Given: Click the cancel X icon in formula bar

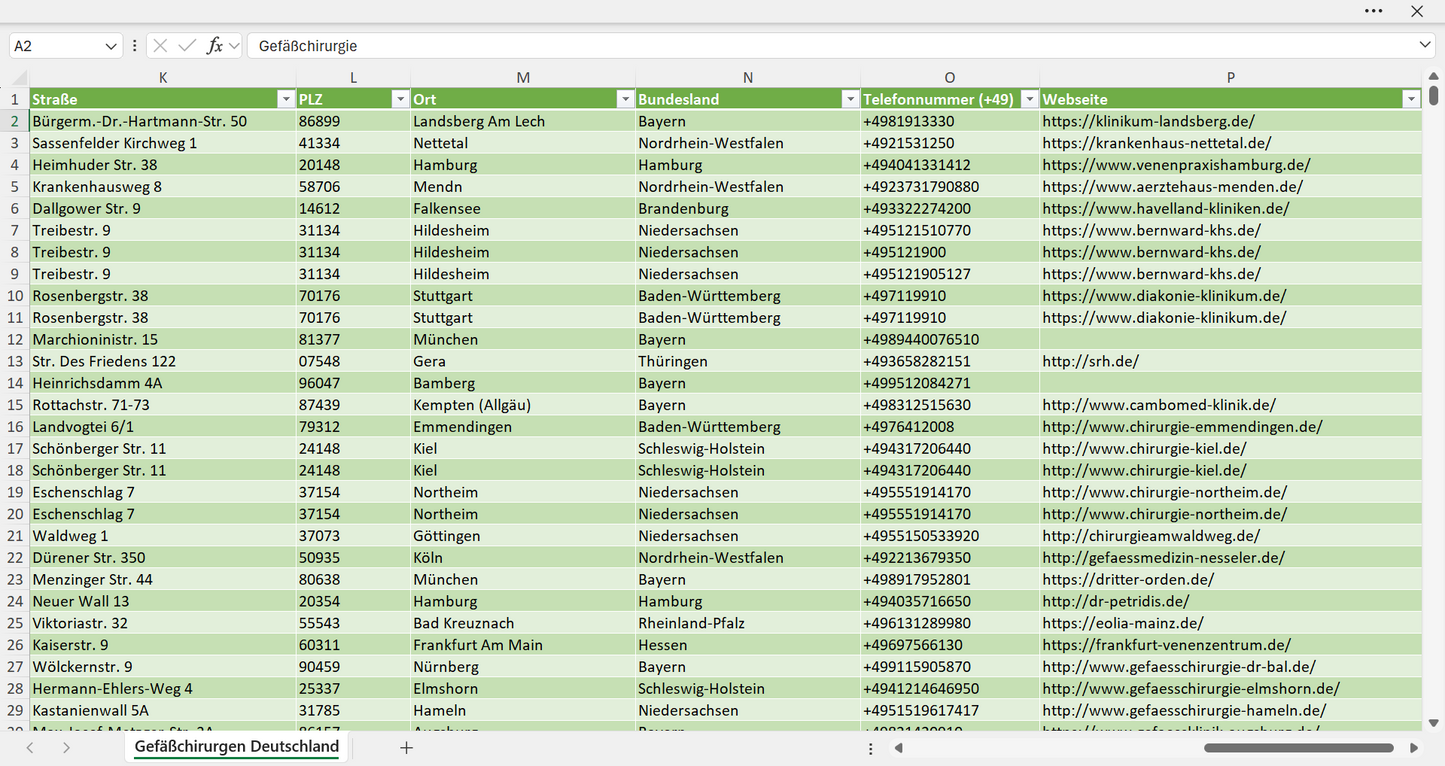Looking at the screenshot, I should point(161,46).
